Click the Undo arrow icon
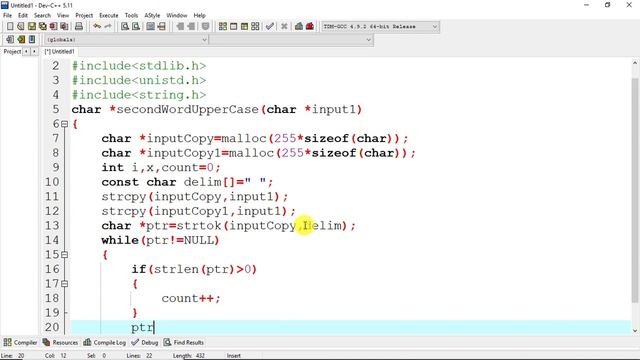 tap(97, 27)
